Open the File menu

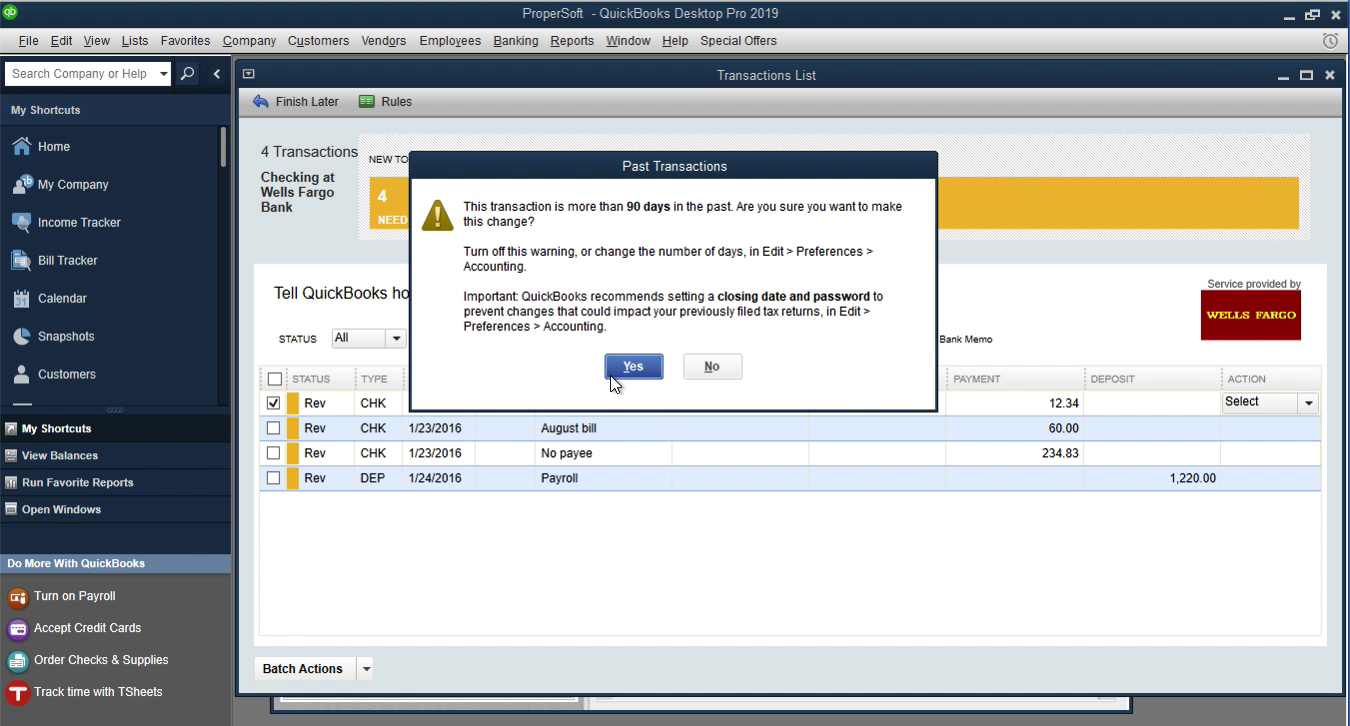28,41
